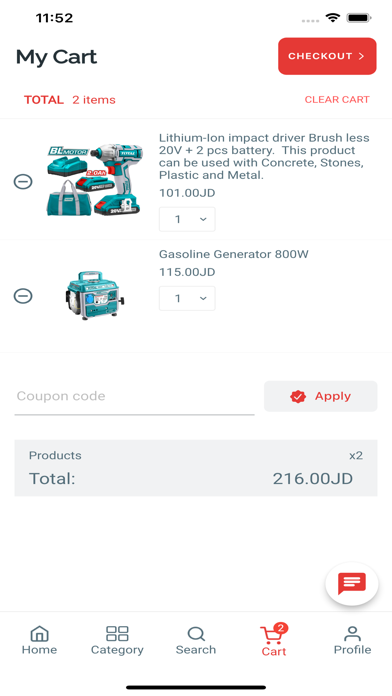Tap the red CHECKOUT button

(327, 56)
